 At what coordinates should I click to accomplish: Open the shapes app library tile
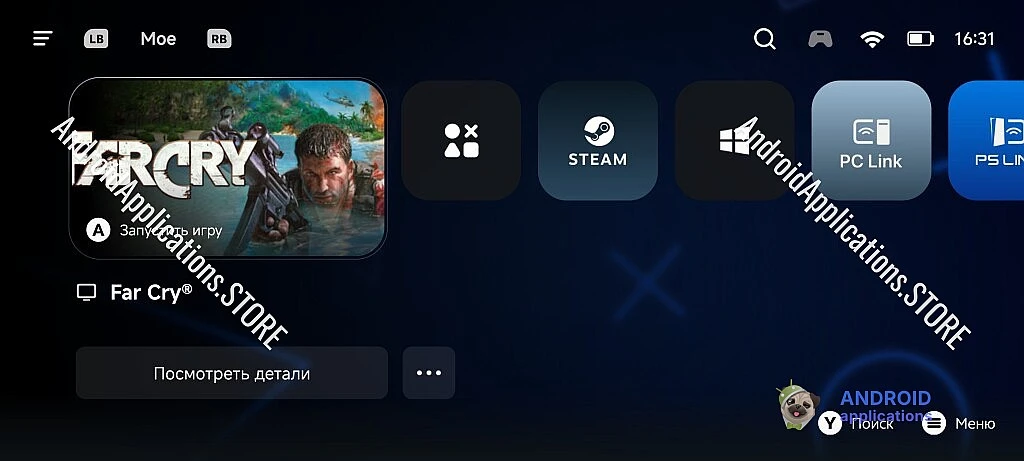(x=461, y=140)
